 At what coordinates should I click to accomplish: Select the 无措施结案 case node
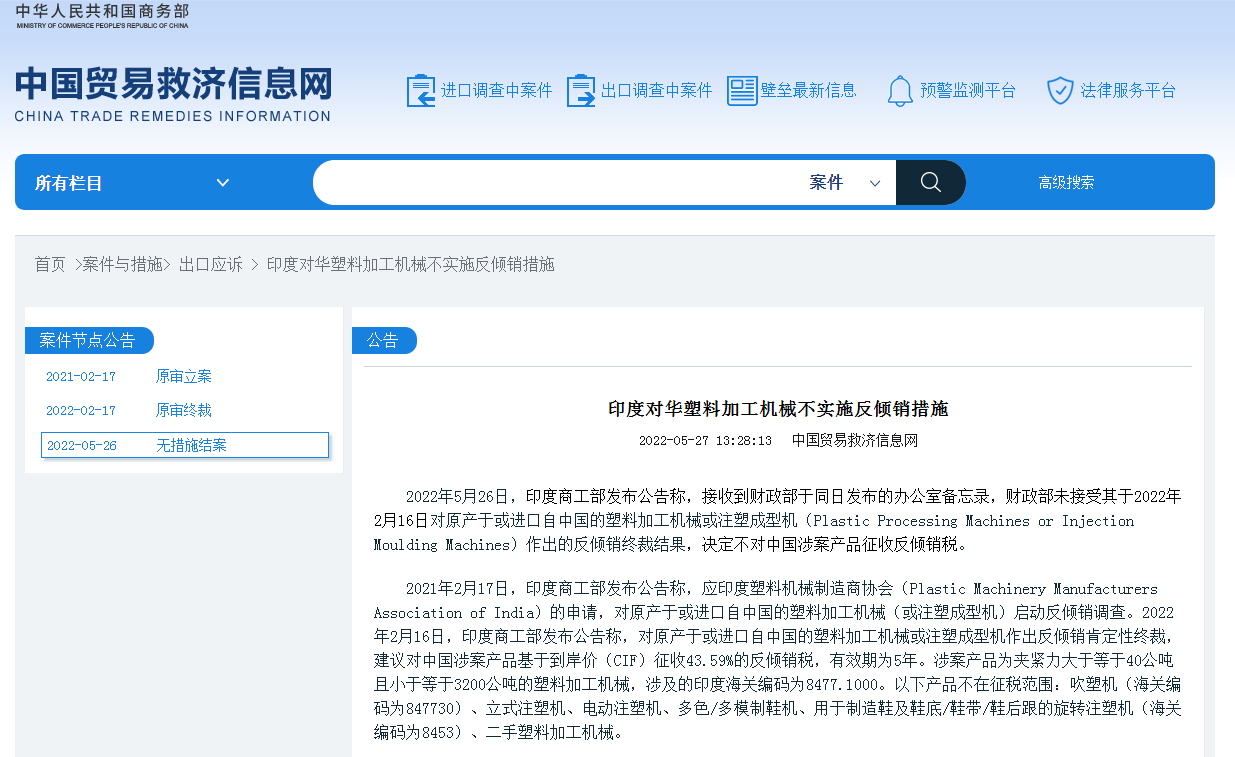pos(192,446)
